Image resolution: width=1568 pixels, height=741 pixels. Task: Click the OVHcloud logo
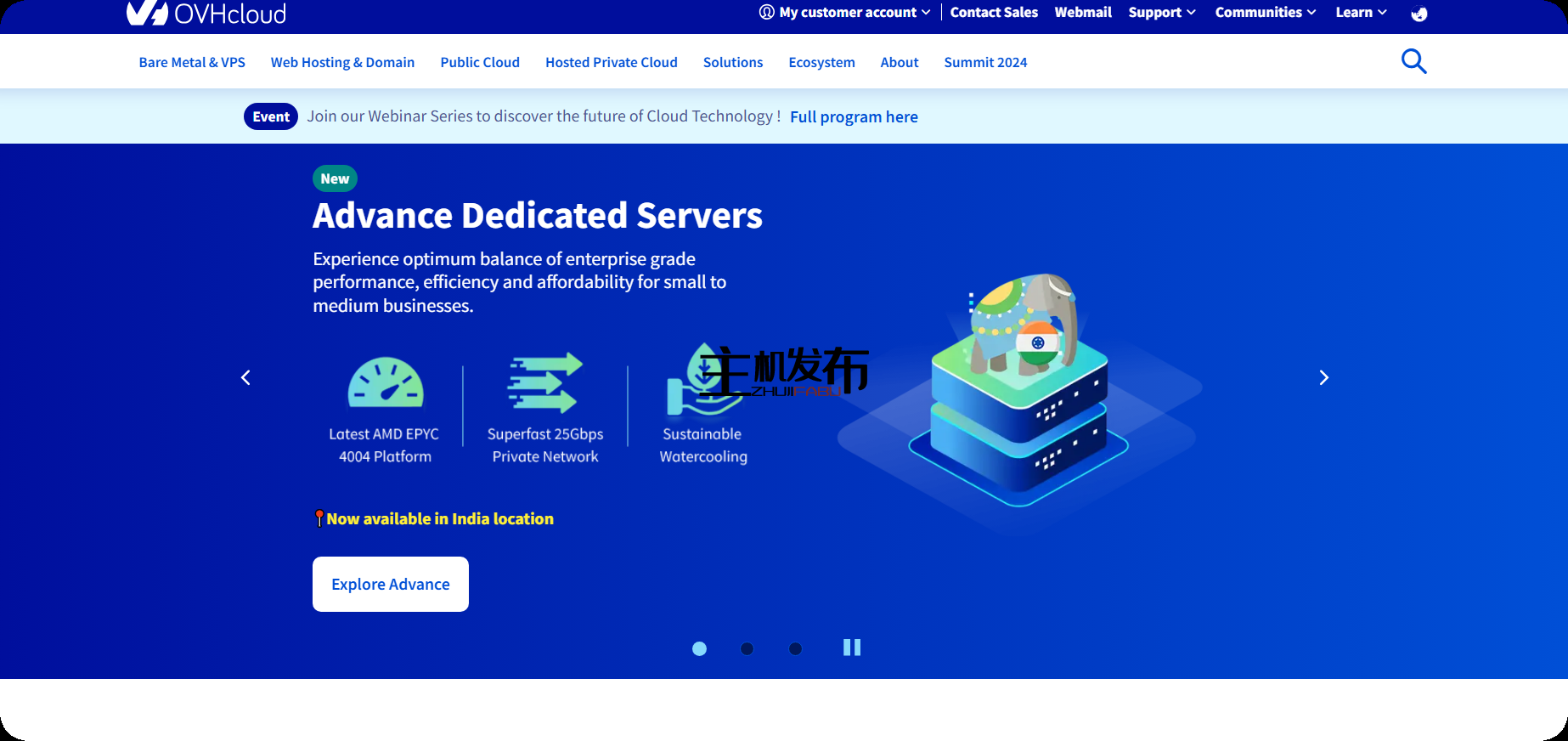(x=206, y=13)
